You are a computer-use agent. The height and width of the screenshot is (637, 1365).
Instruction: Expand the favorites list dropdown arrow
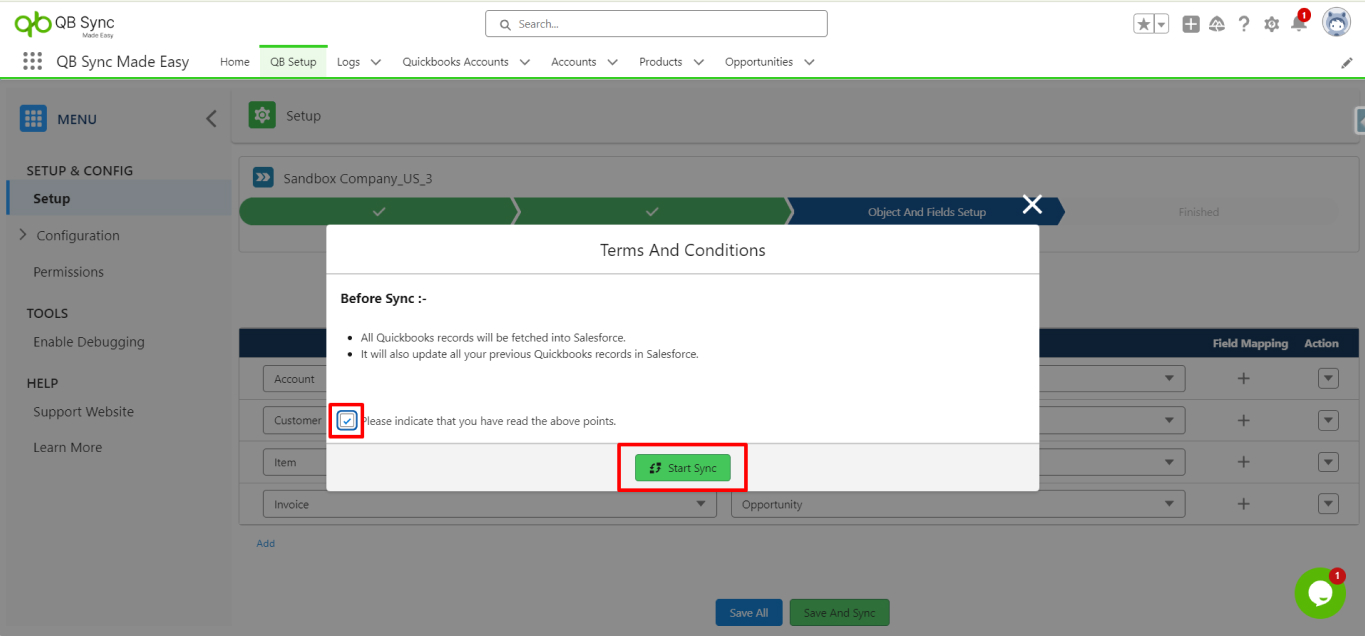click(1162, 24)
